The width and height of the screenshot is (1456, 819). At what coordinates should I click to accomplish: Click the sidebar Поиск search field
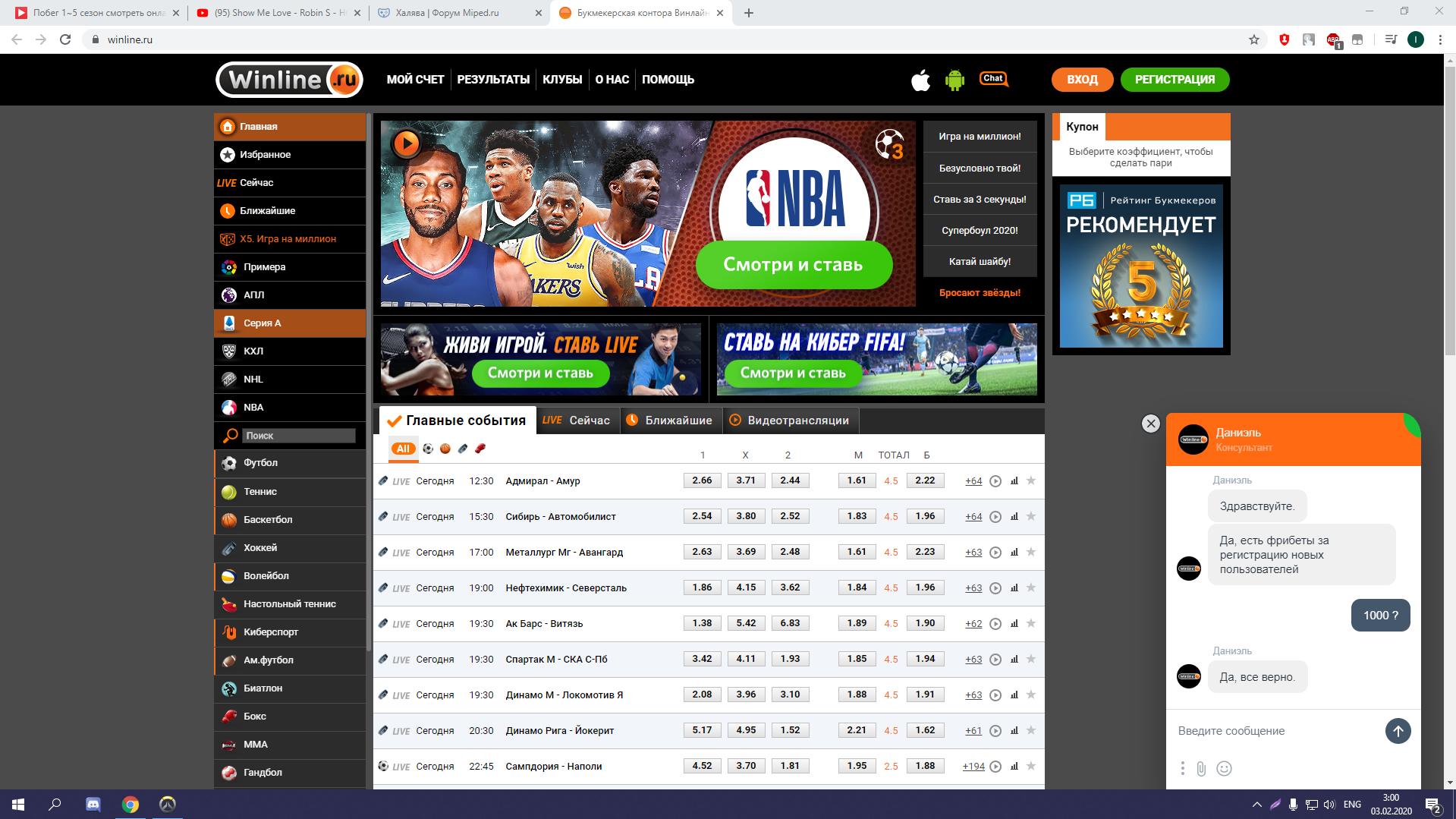pos(299,436)
